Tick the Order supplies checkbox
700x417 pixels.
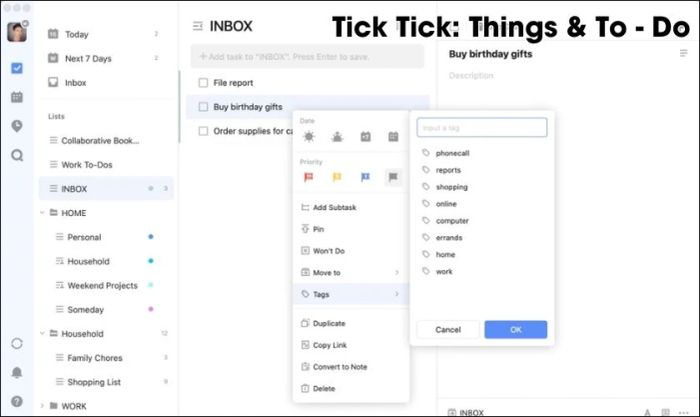203,131
